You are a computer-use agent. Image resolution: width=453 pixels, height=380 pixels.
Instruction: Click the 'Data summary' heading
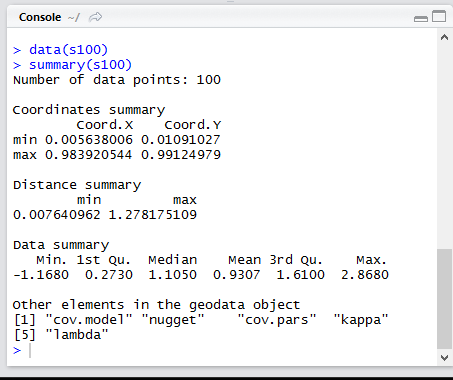61,245
